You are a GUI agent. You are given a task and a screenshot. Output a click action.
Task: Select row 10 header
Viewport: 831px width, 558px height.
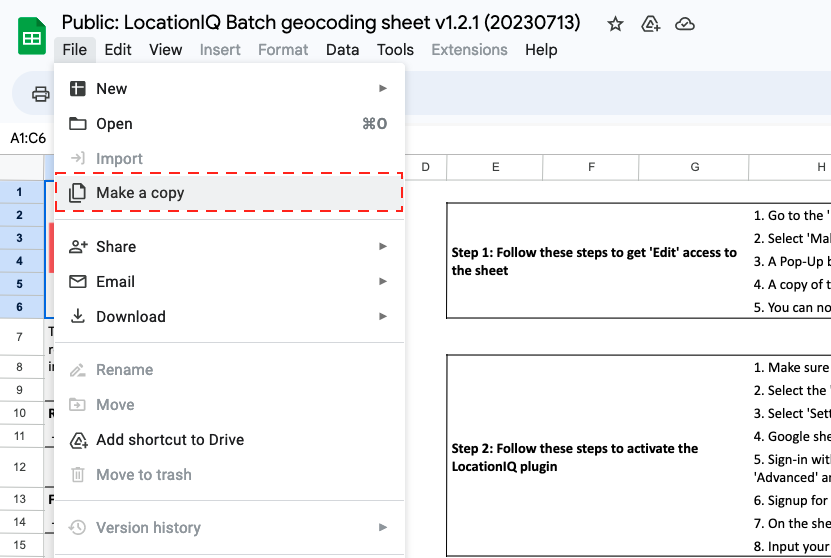(20, 413)
